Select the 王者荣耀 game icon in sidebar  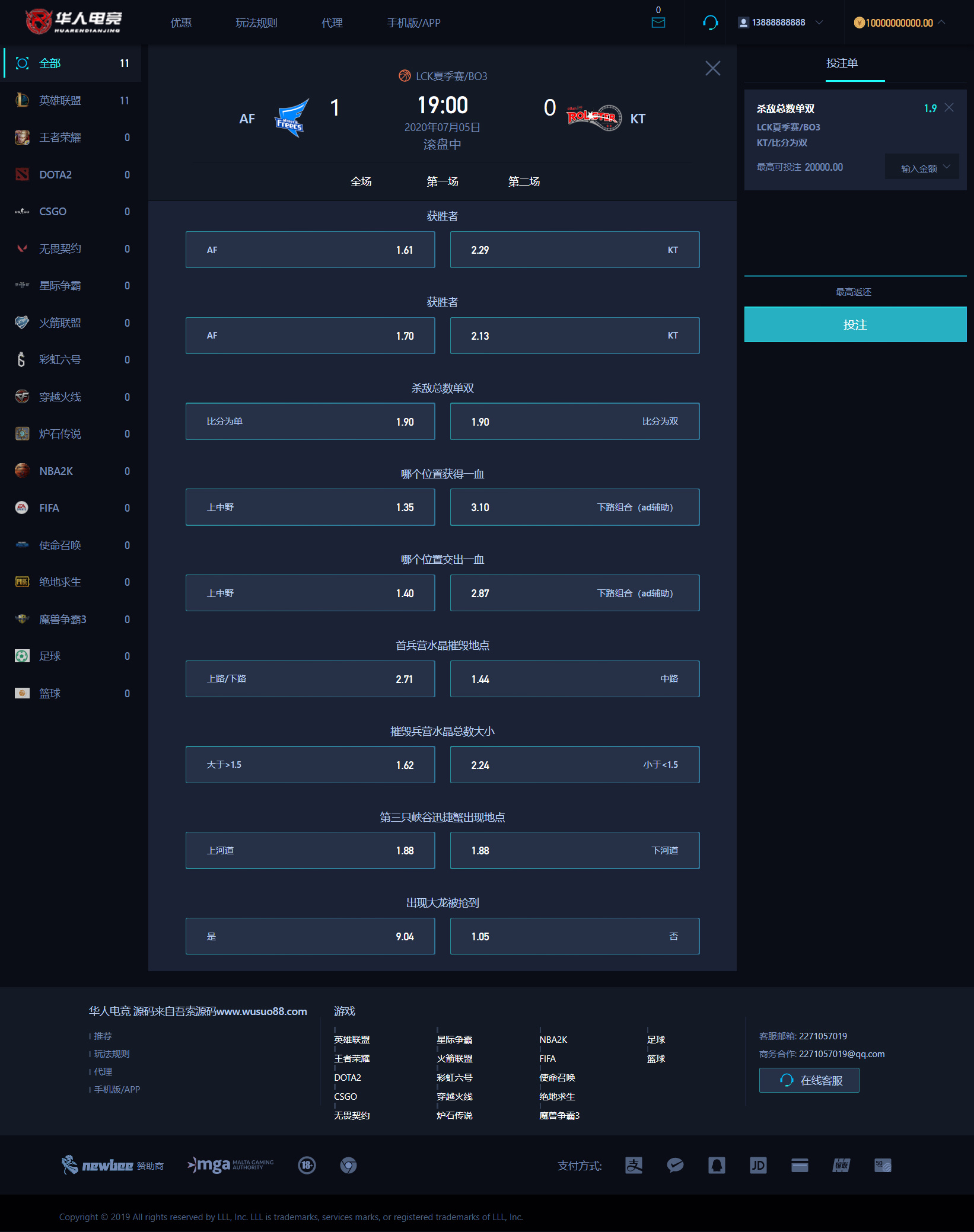(22, 137)
